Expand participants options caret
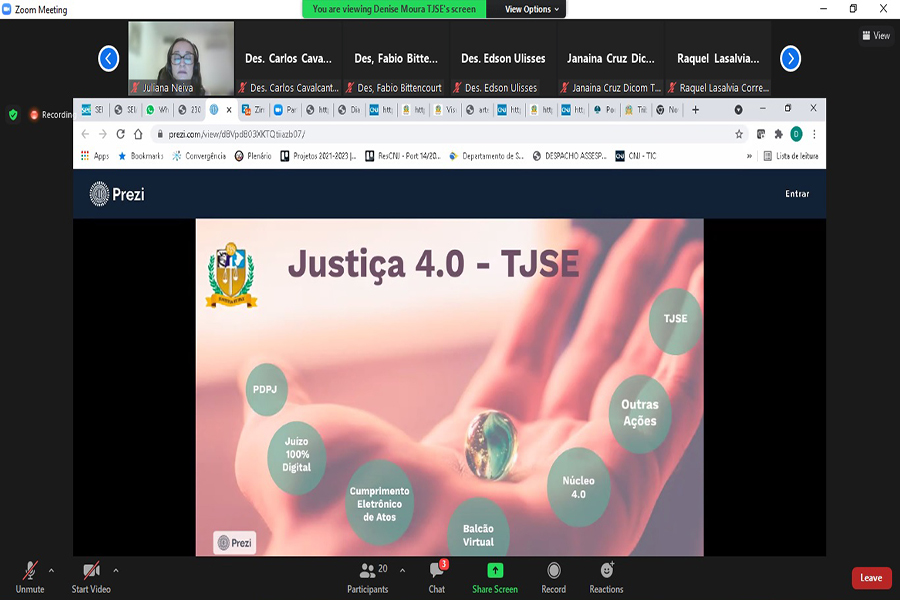 (x=402, y=570)
